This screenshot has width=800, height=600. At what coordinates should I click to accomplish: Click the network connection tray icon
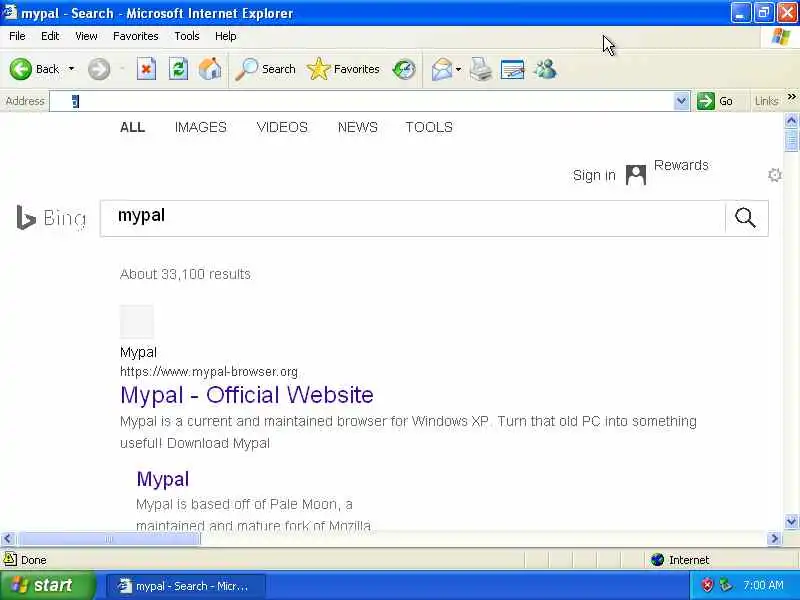[726, 585]
